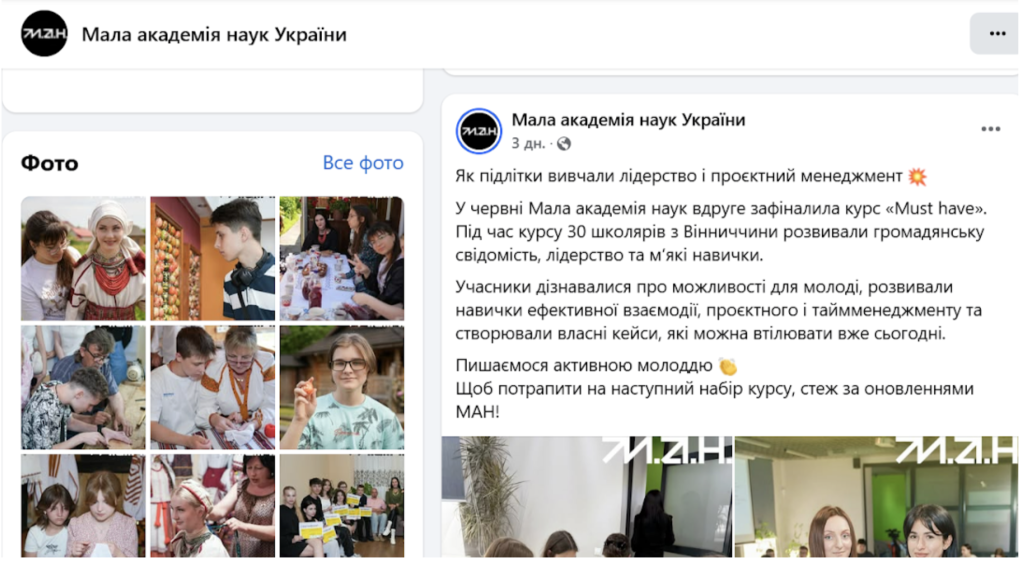The image size is (1024, 564).
Task: Open photo of two girls embroidering
Action: (x=83, y=506)
